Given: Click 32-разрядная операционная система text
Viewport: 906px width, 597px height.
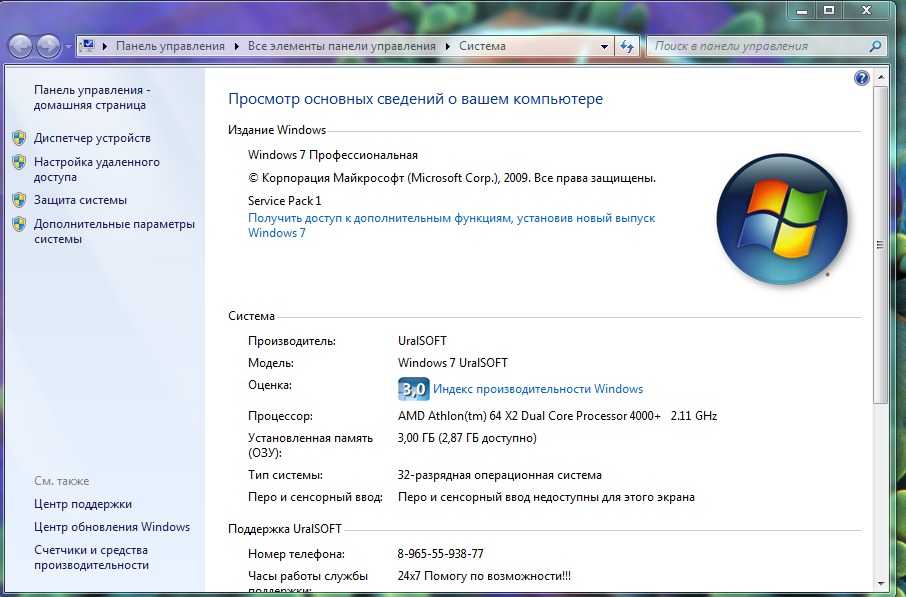Looking at the screenshot, I should [499, 475].
